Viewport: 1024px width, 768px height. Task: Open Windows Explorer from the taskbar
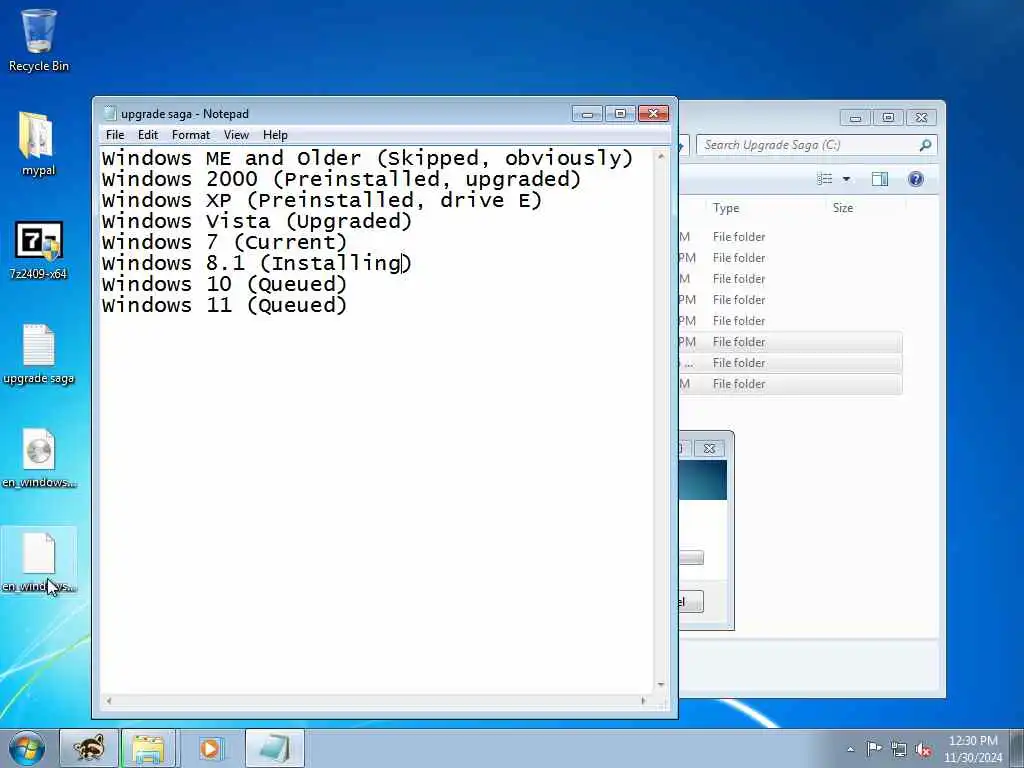148,748
